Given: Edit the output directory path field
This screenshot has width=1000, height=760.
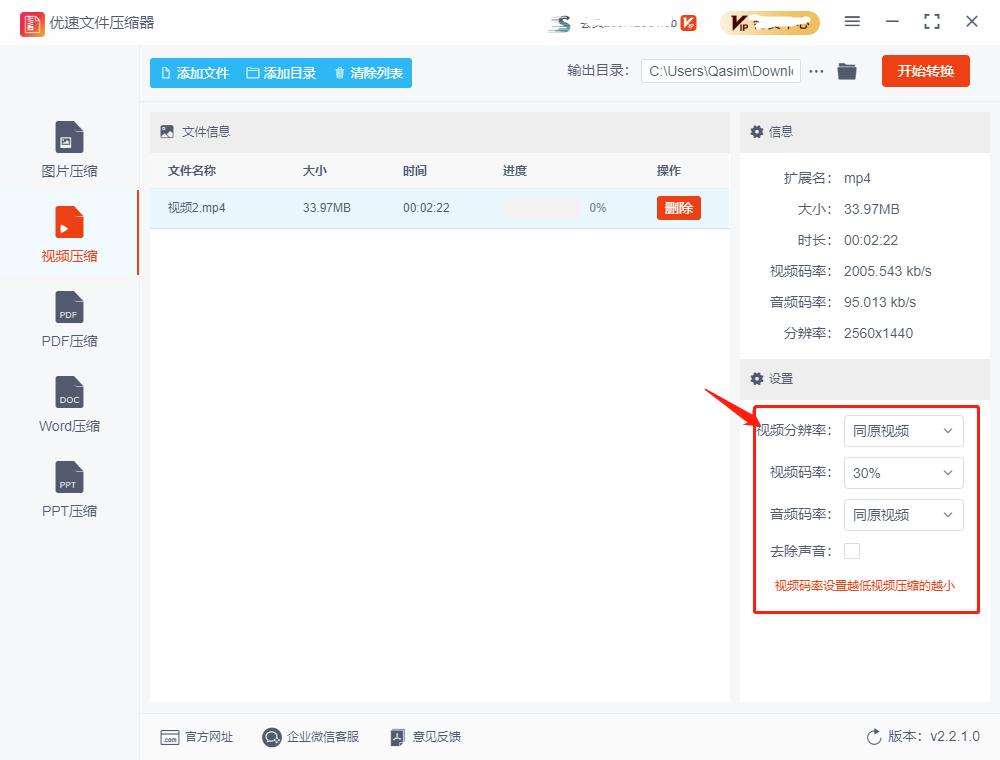Looking at the screenshot, I should 720,71.
